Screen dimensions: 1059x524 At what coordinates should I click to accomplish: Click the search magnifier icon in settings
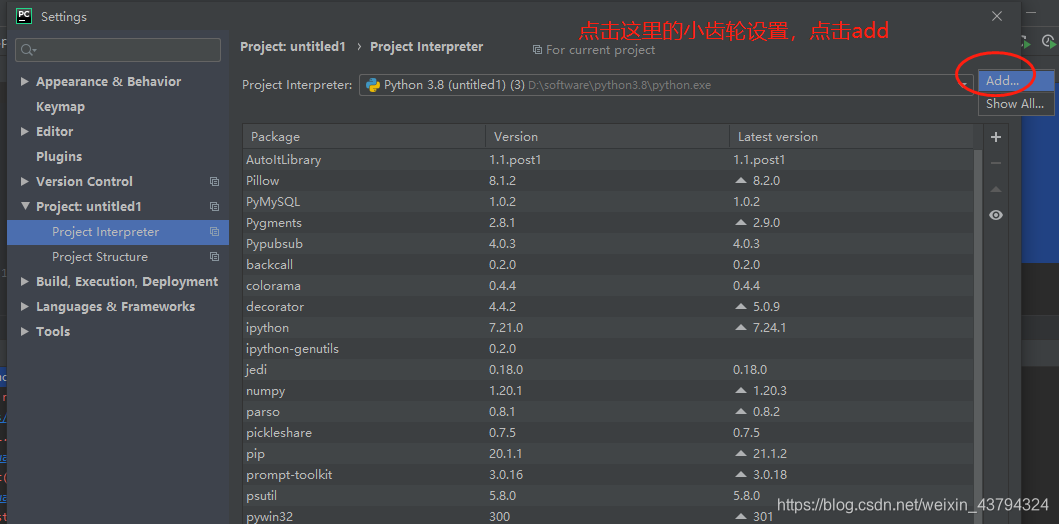point(29,50)
